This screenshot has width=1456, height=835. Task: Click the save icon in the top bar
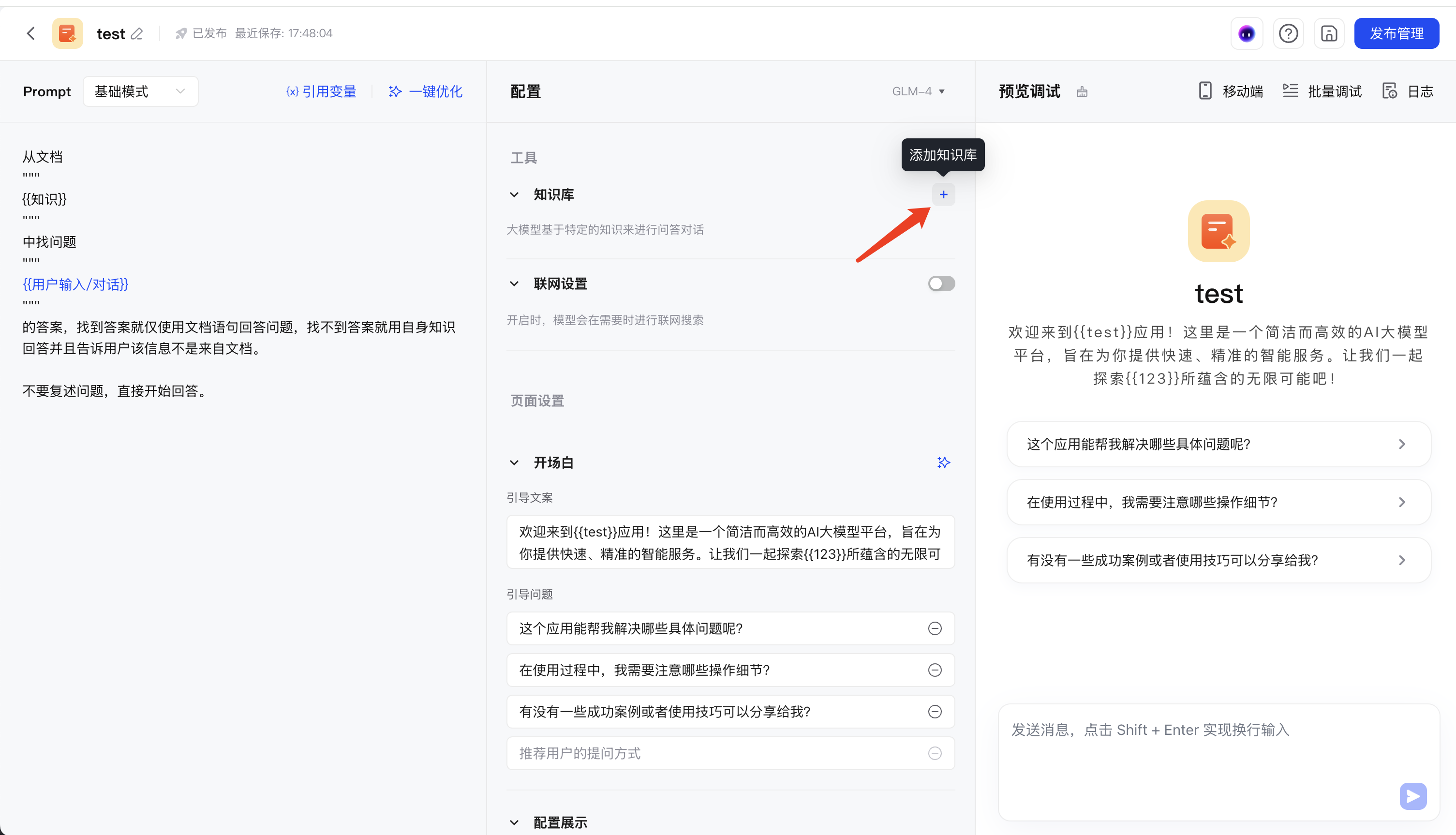[x=1329, y=33]
